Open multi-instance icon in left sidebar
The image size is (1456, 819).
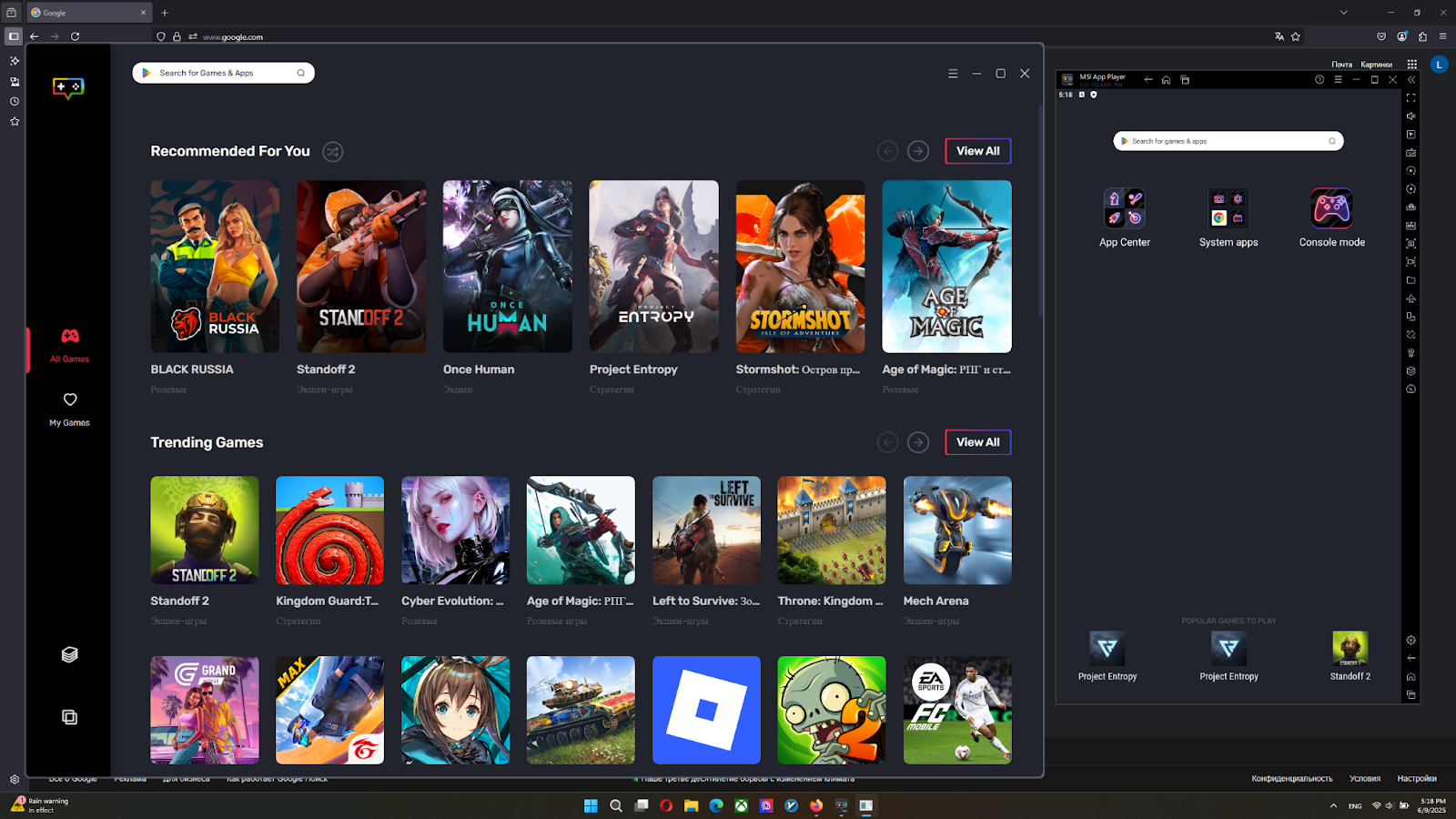click(69, 717)
